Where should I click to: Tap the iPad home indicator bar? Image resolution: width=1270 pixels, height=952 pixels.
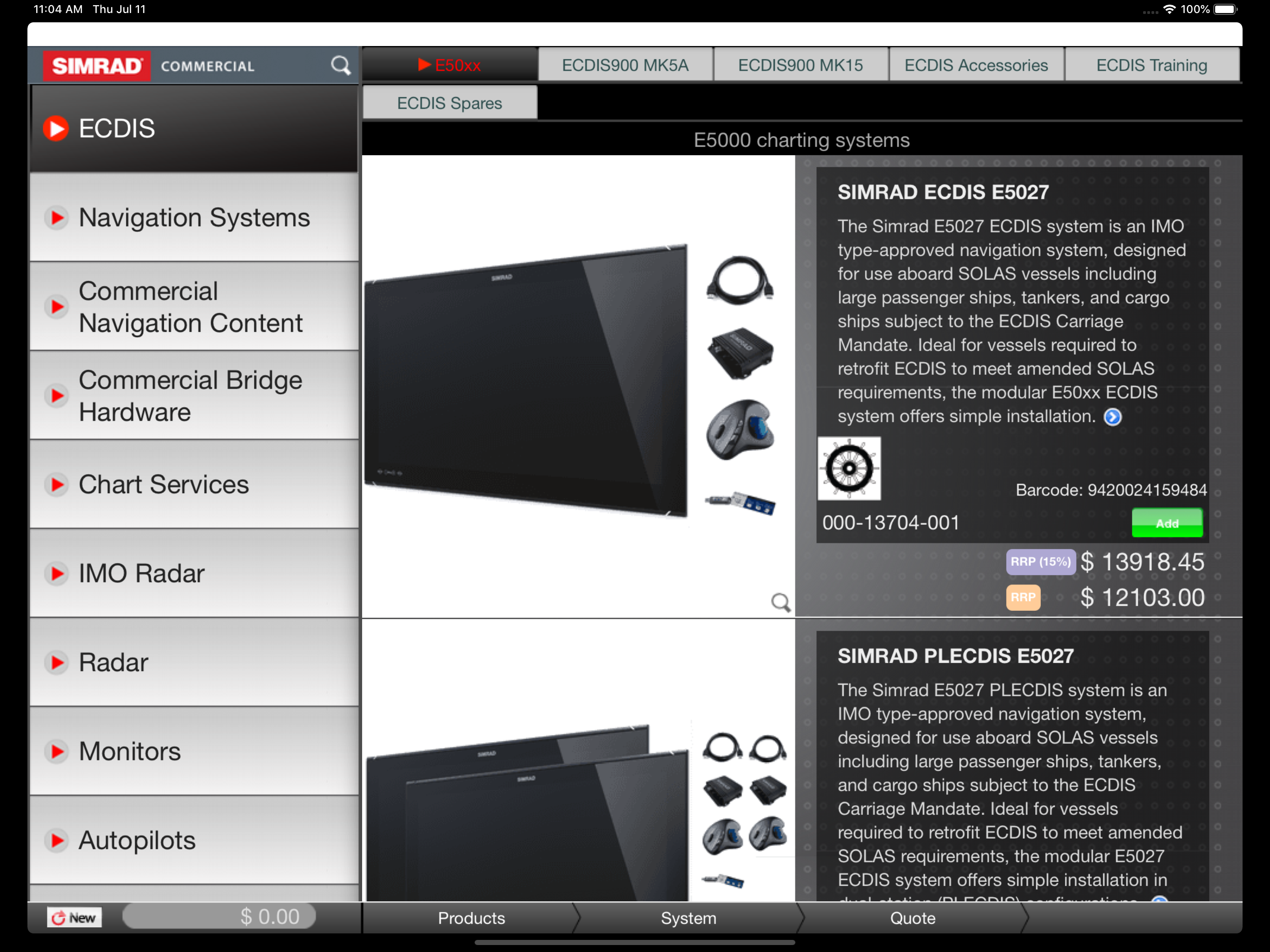(635, 942)
